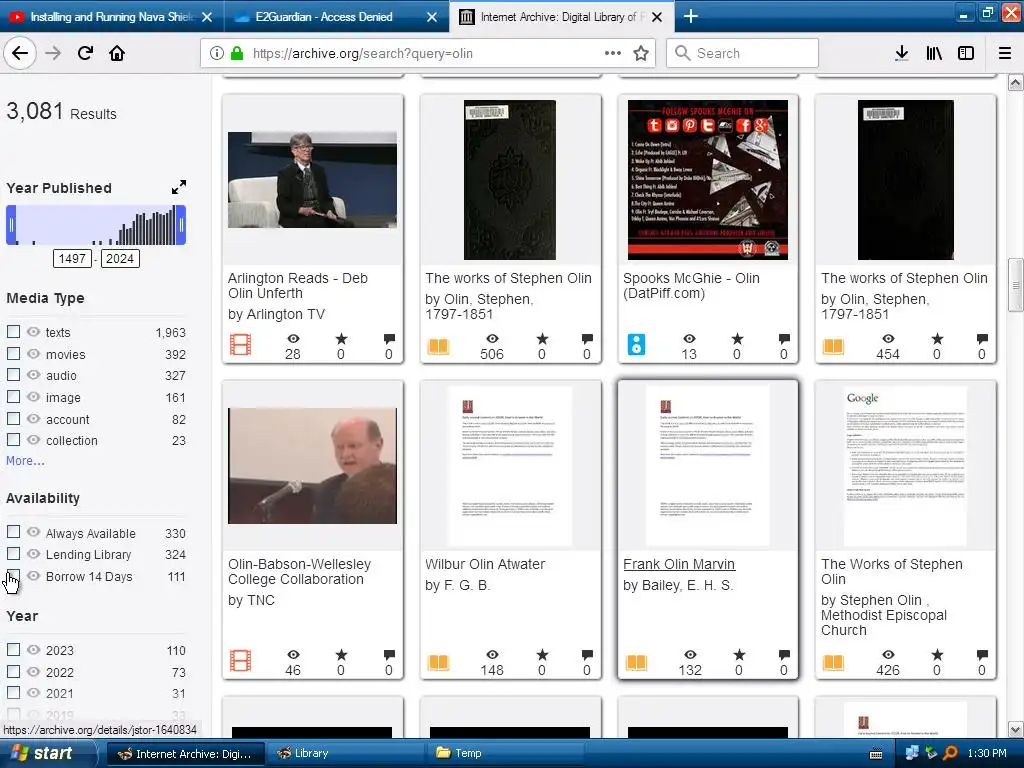1024x768 pixels.
Task: Check the 2023 year filter
Action: (x=13, y=650)
